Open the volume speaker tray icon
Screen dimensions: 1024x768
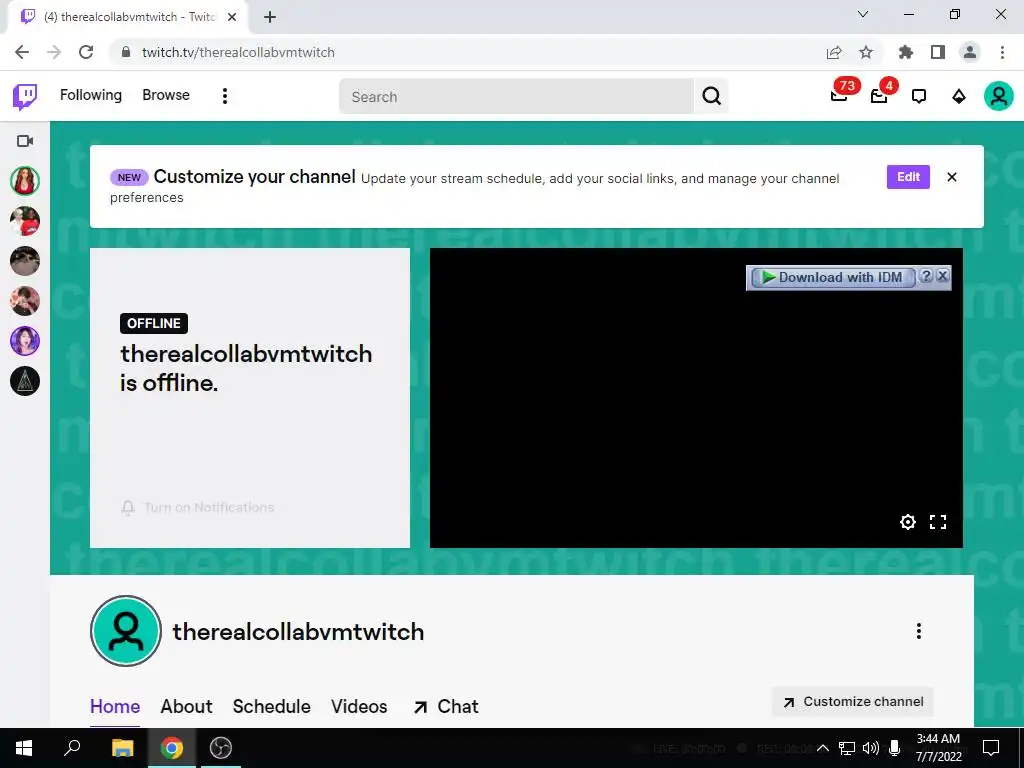[x=871, y=748]
